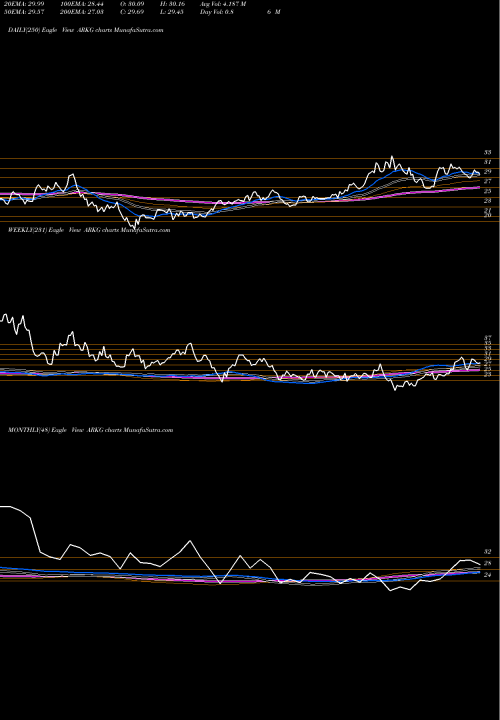Click the 37 label on weekly chart axis
The height and width of the screenshot is (720, 500).
click(487, 338)
